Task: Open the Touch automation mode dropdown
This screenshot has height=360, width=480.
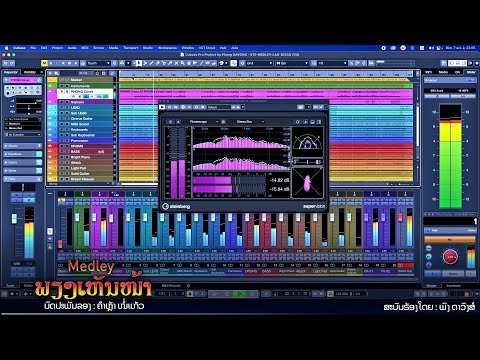Action: (98, 63)
